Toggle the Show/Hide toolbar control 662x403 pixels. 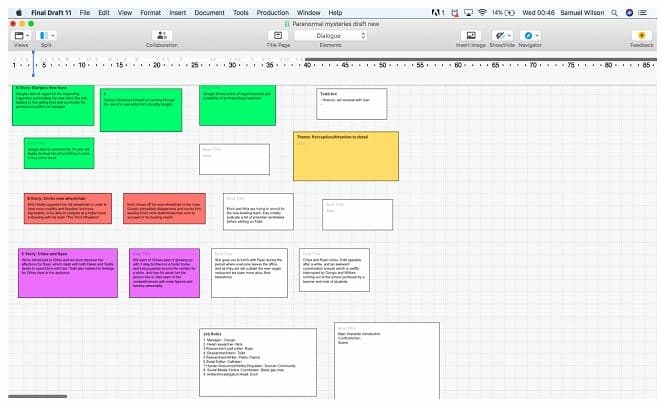(501, 35)
